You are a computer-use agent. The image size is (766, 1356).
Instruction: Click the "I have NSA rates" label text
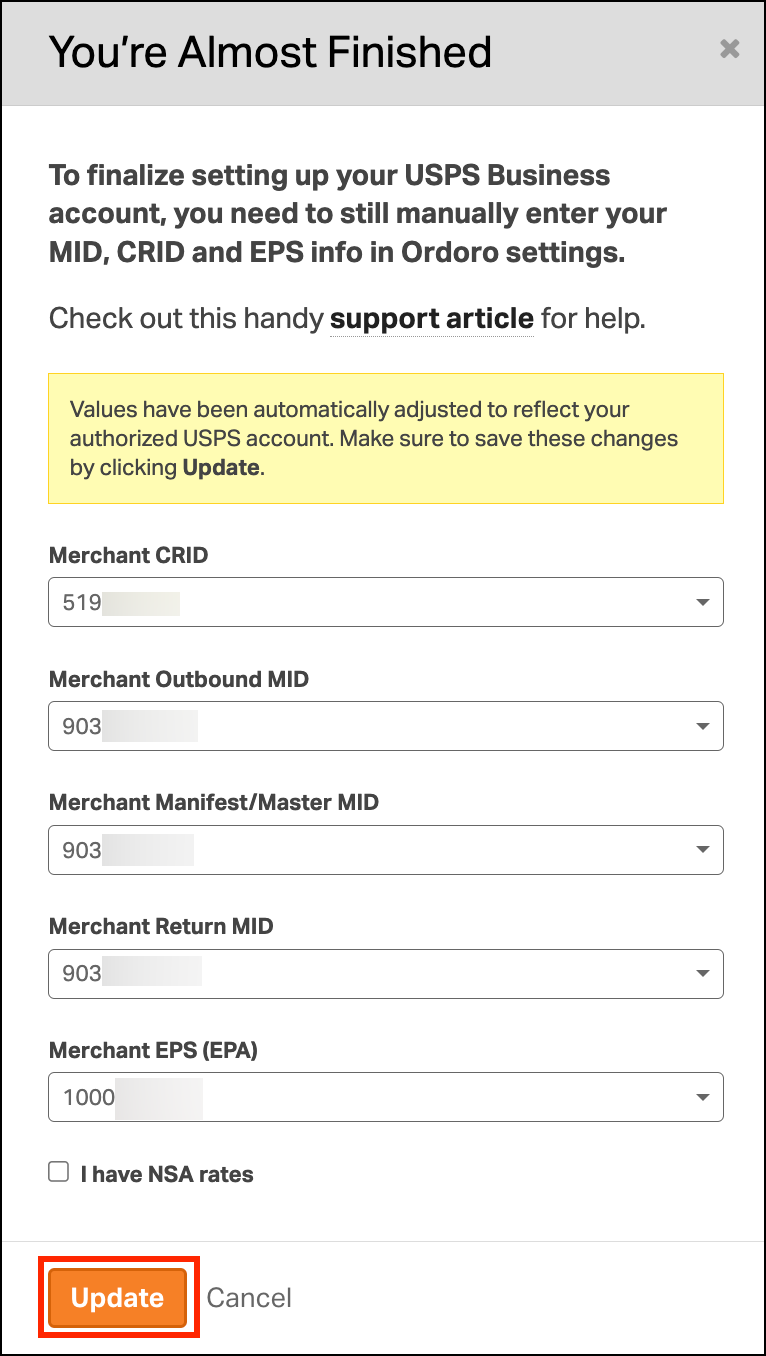pos(167,1175)
